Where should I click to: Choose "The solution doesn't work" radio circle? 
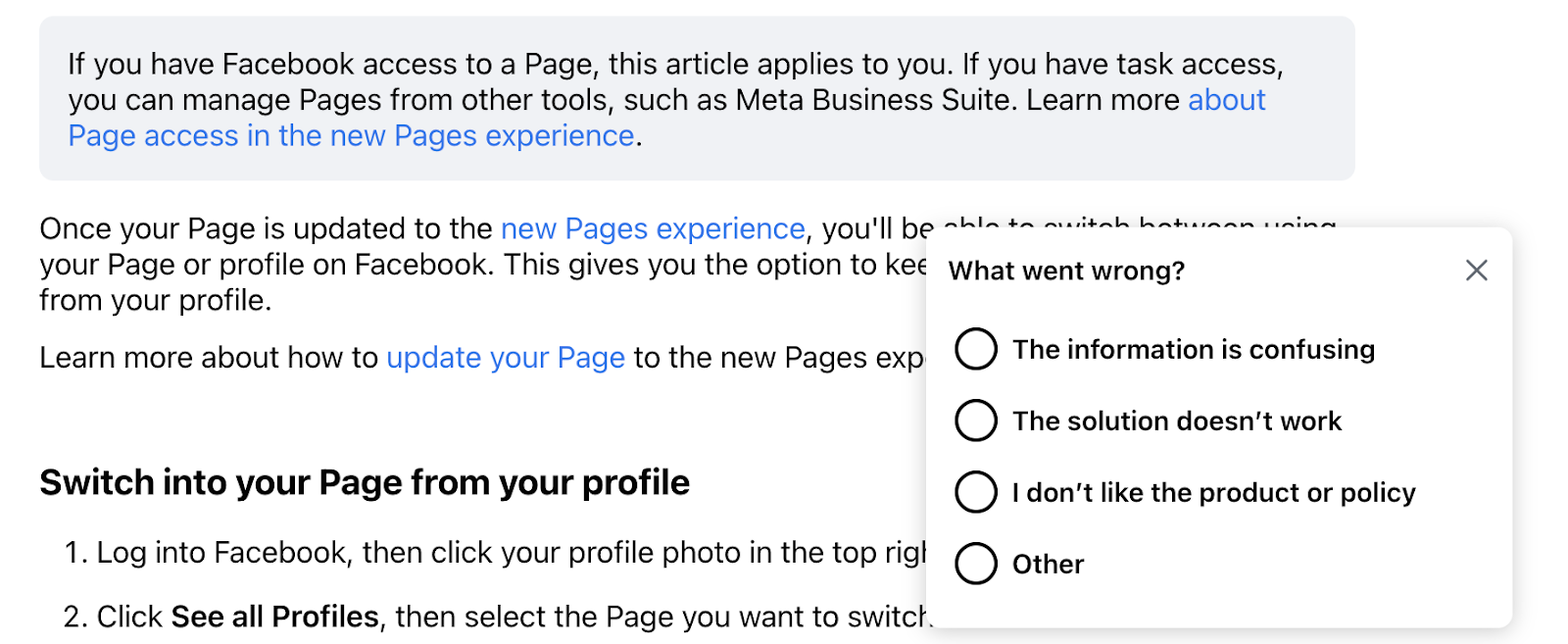(x=976, y=421)
